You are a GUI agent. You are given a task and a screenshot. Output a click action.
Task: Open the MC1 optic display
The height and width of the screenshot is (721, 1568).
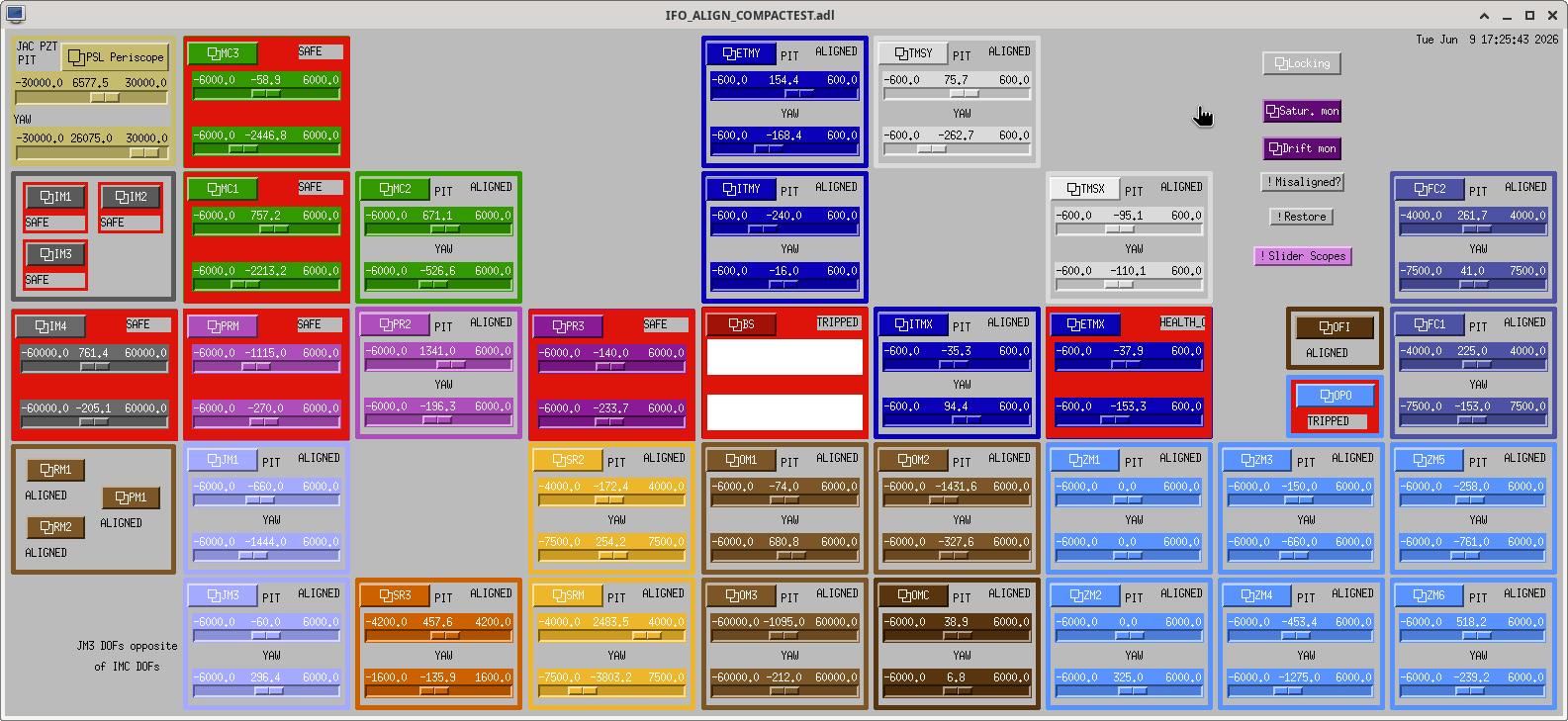click(223, 189)
